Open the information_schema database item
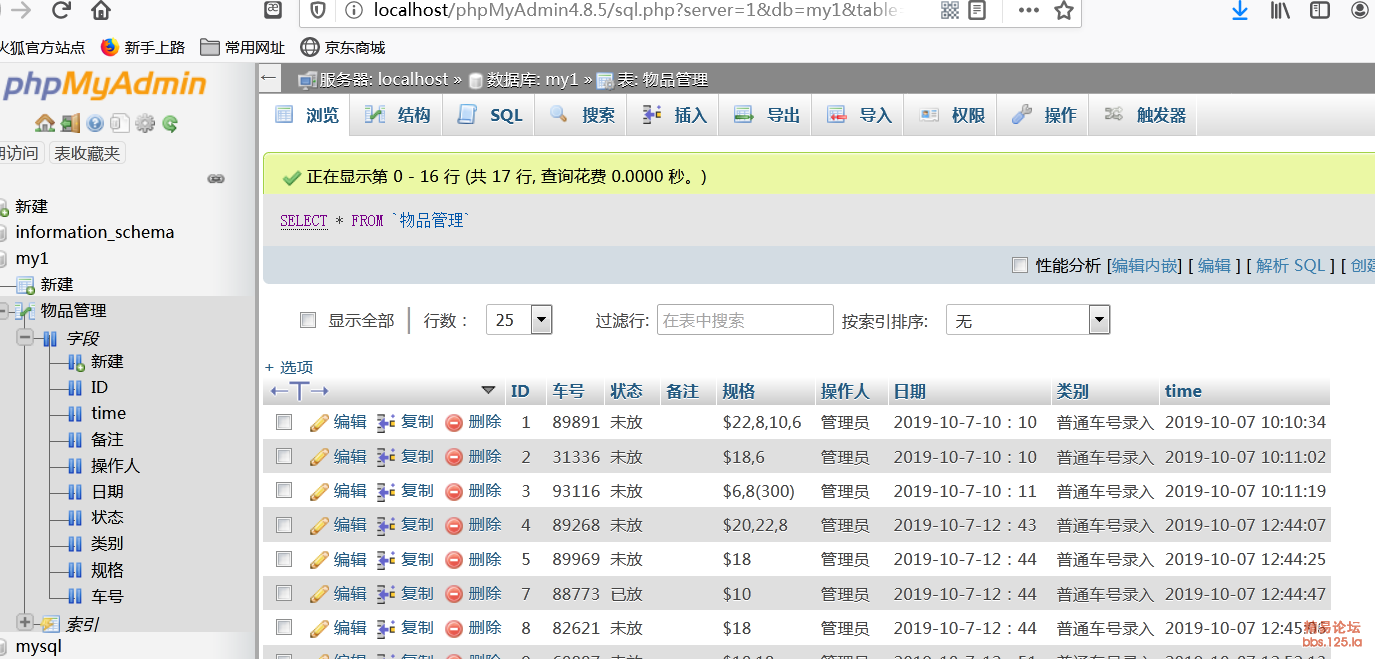The image size is (1375, 659). tap(95, 232)
